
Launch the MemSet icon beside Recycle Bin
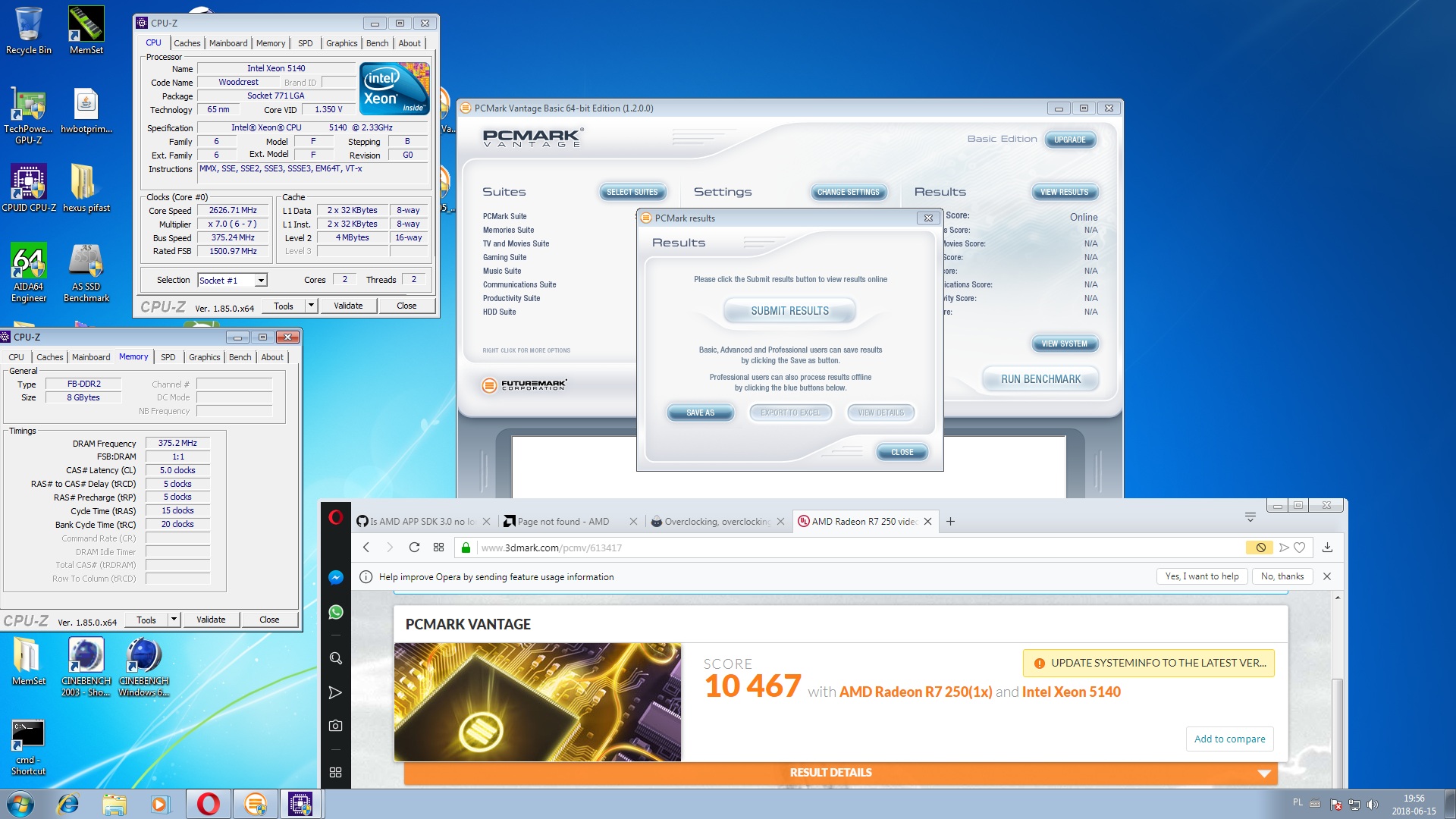[x=86, y=30]
